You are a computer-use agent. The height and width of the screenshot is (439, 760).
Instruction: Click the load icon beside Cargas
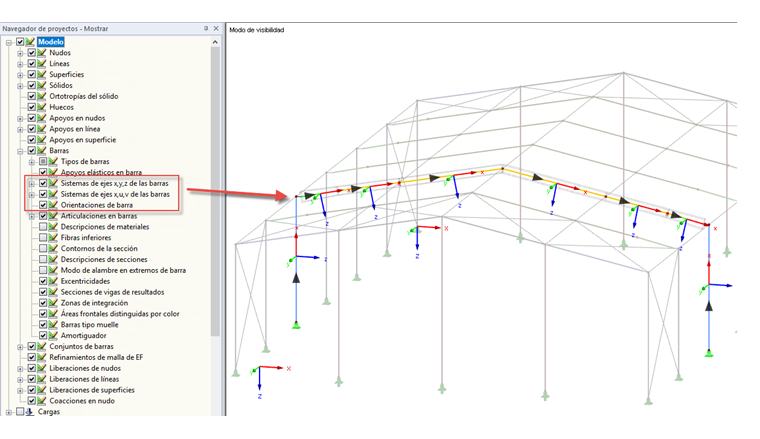tap(30, 411)
